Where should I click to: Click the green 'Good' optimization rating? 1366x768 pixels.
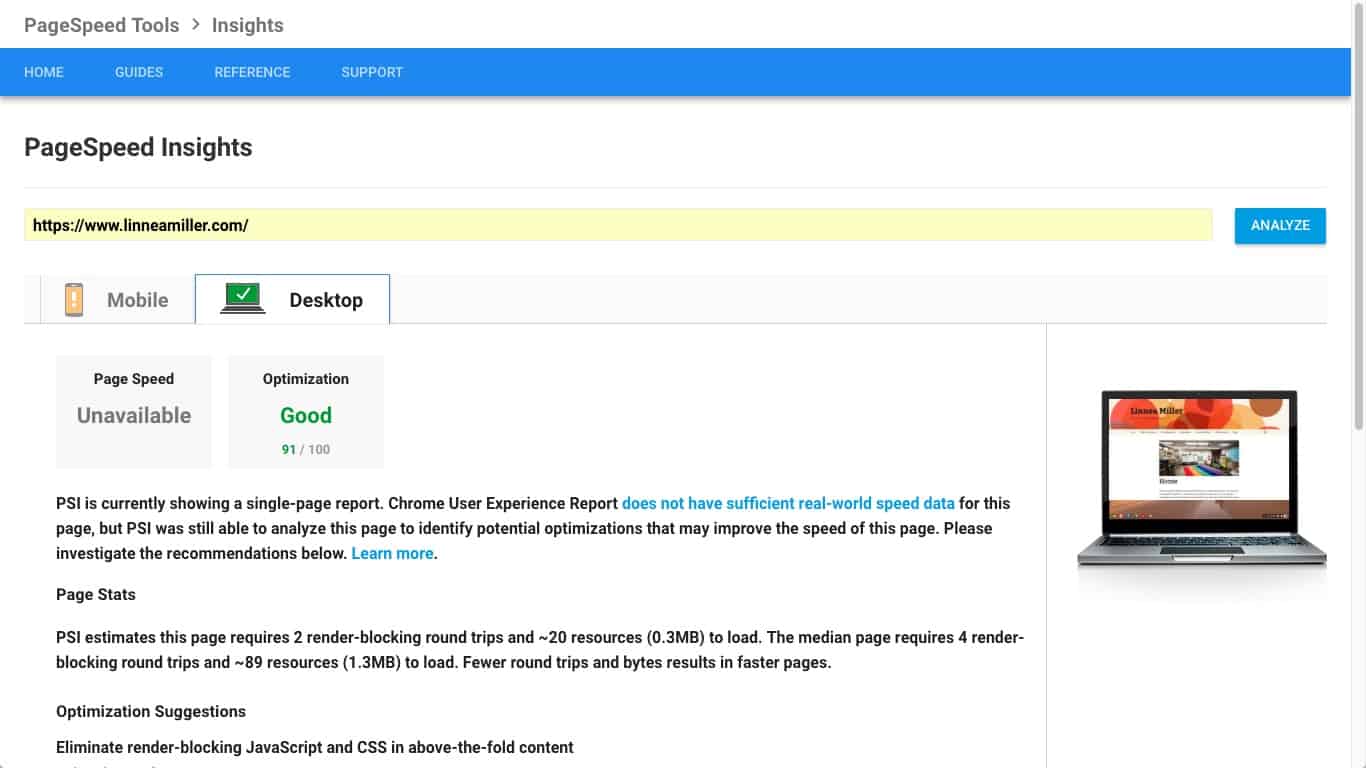pyautogui.click(x=306, y=415)
